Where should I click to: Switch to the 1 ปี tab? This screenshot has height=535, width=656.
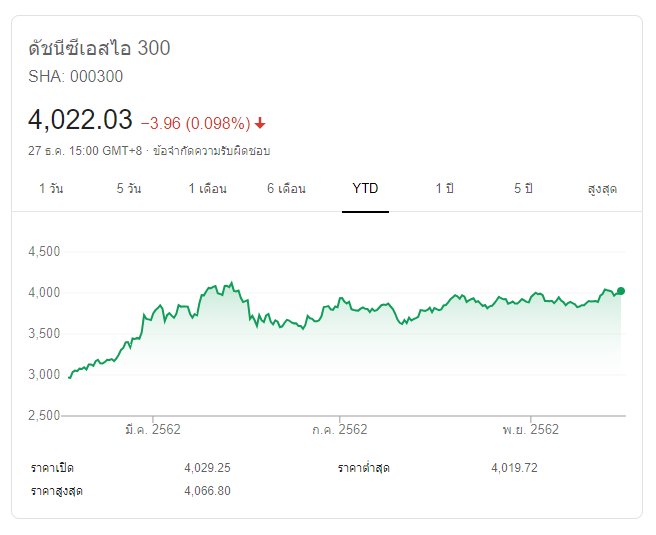tap(444, 188)
